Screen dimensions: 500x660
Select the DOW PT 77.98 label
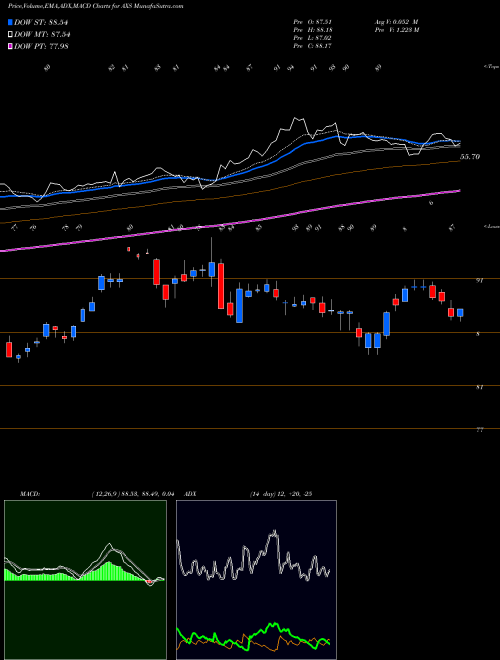tap(41, 46)
